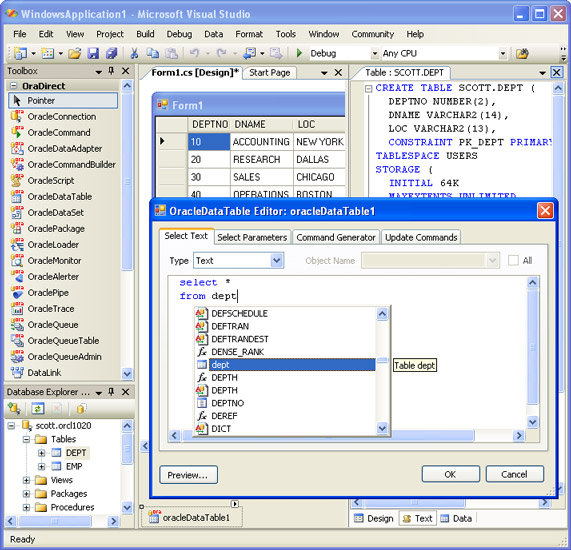The image size is (571, 550).
Task: Expand the Views folder node
Action: pos(26,480)
